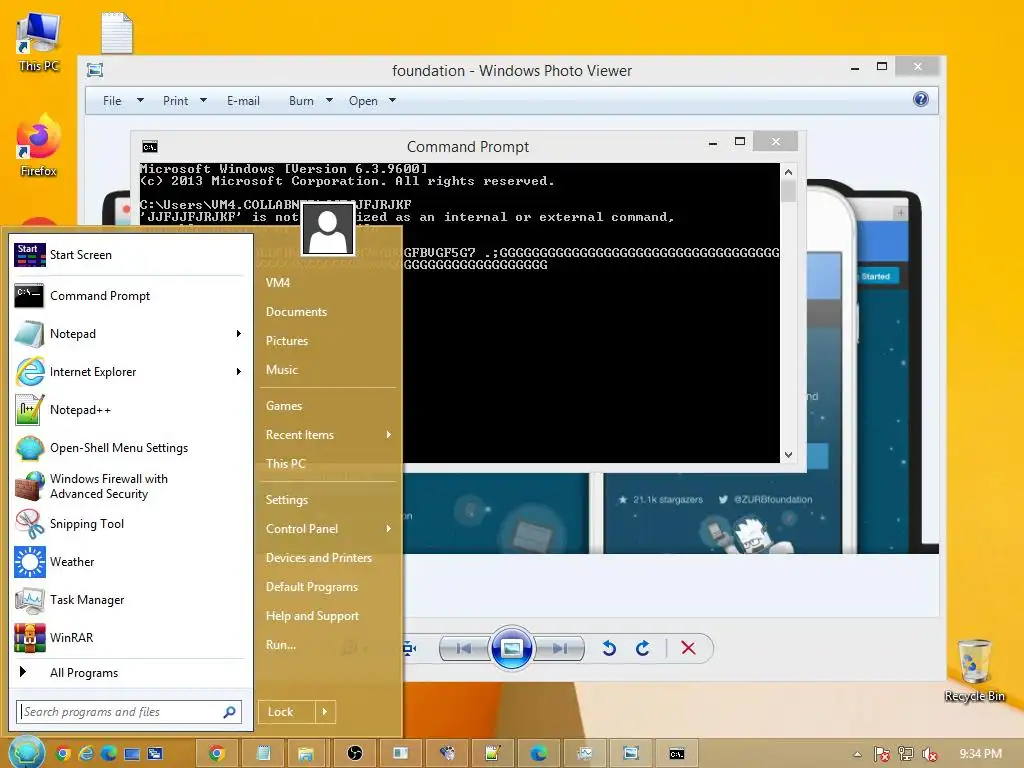Open the Open dropdown in Photo Viewer
This screenshot has width=1024, height=768.
tap(372, 101)
